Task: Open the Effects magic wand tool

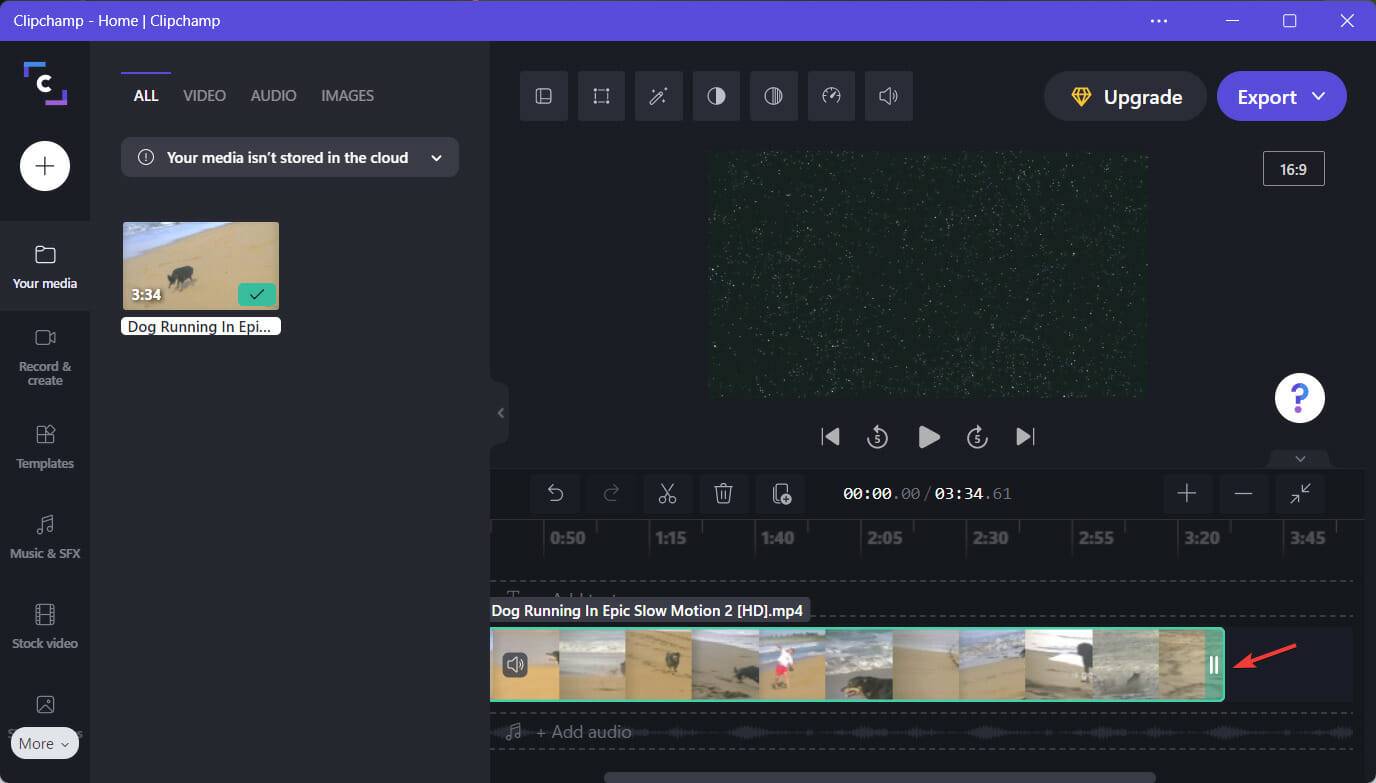Action: (x=658, y=96)
